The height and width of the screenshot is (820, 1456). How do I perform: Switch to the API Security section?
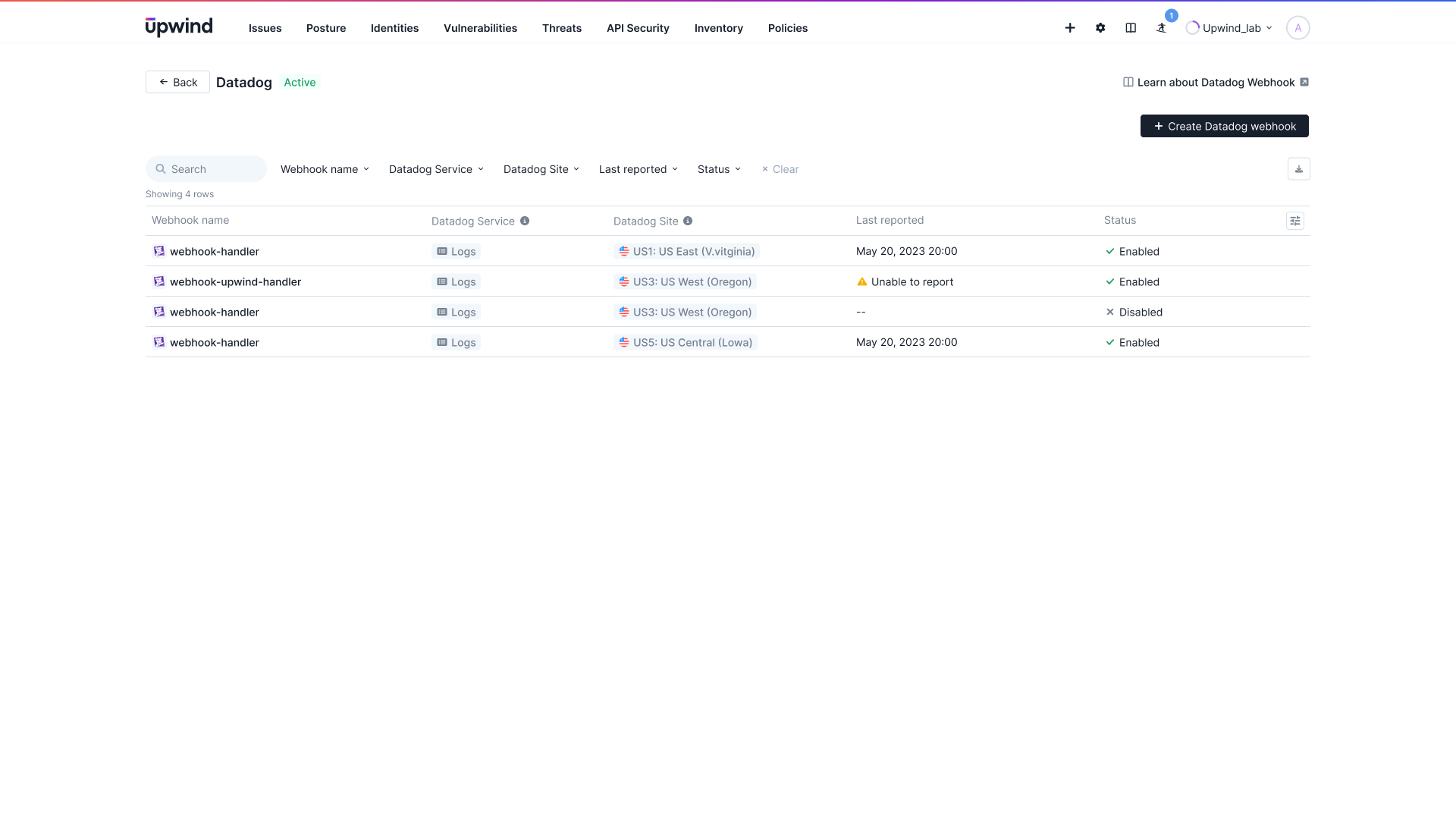coord(637,28)
